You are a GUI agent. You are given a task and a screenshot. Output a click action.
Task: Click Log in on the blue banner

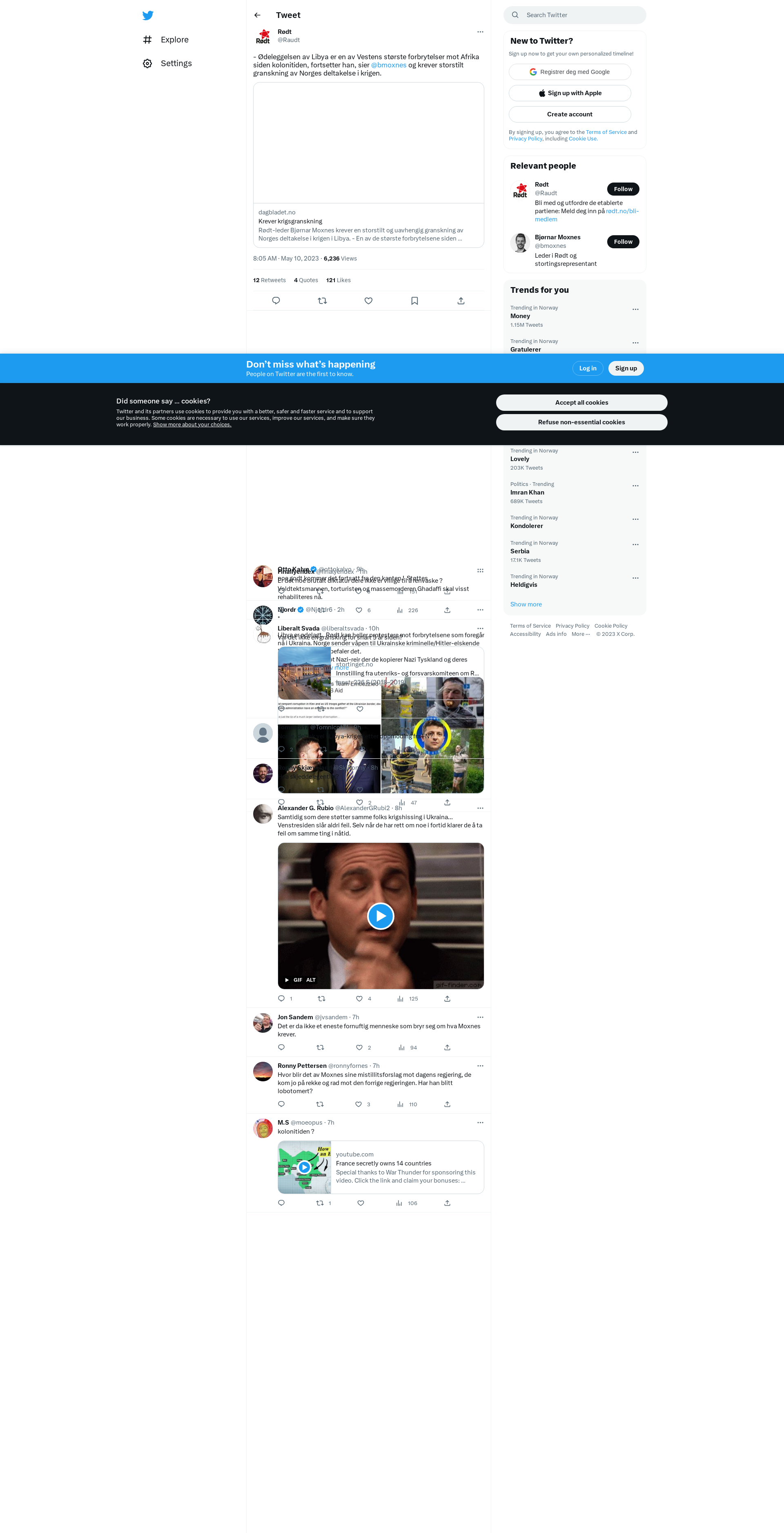point(588,368)
